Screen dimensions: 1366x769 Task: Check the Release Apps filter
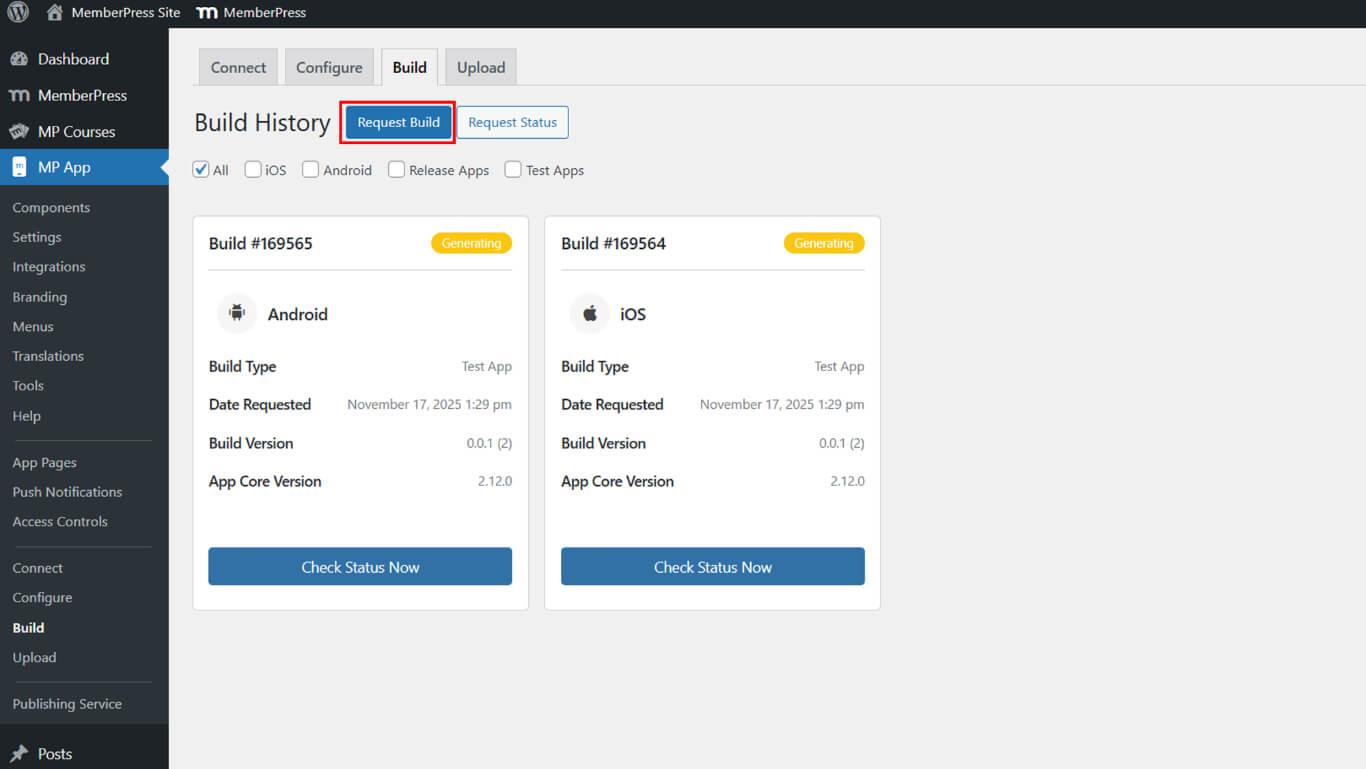(x=397, y=170)
